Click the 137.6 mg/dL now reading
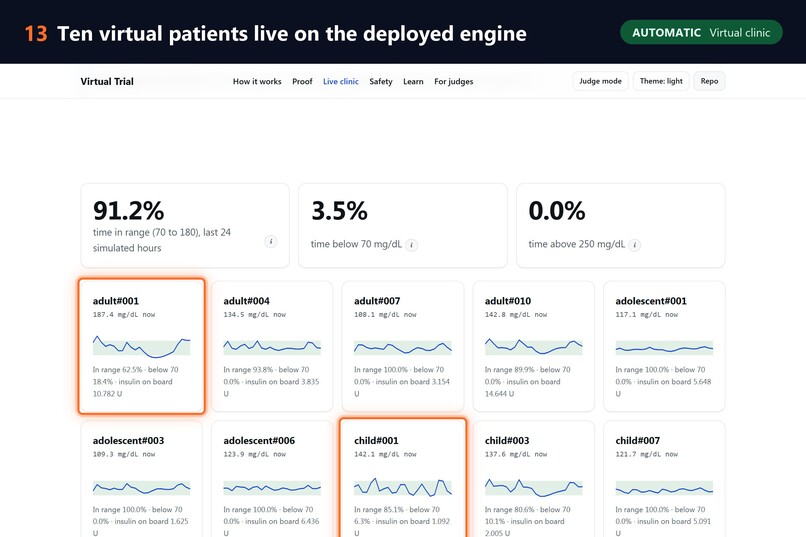Viewport: 806px width, 537px height. pyautogui.click(x=516, y=454)
